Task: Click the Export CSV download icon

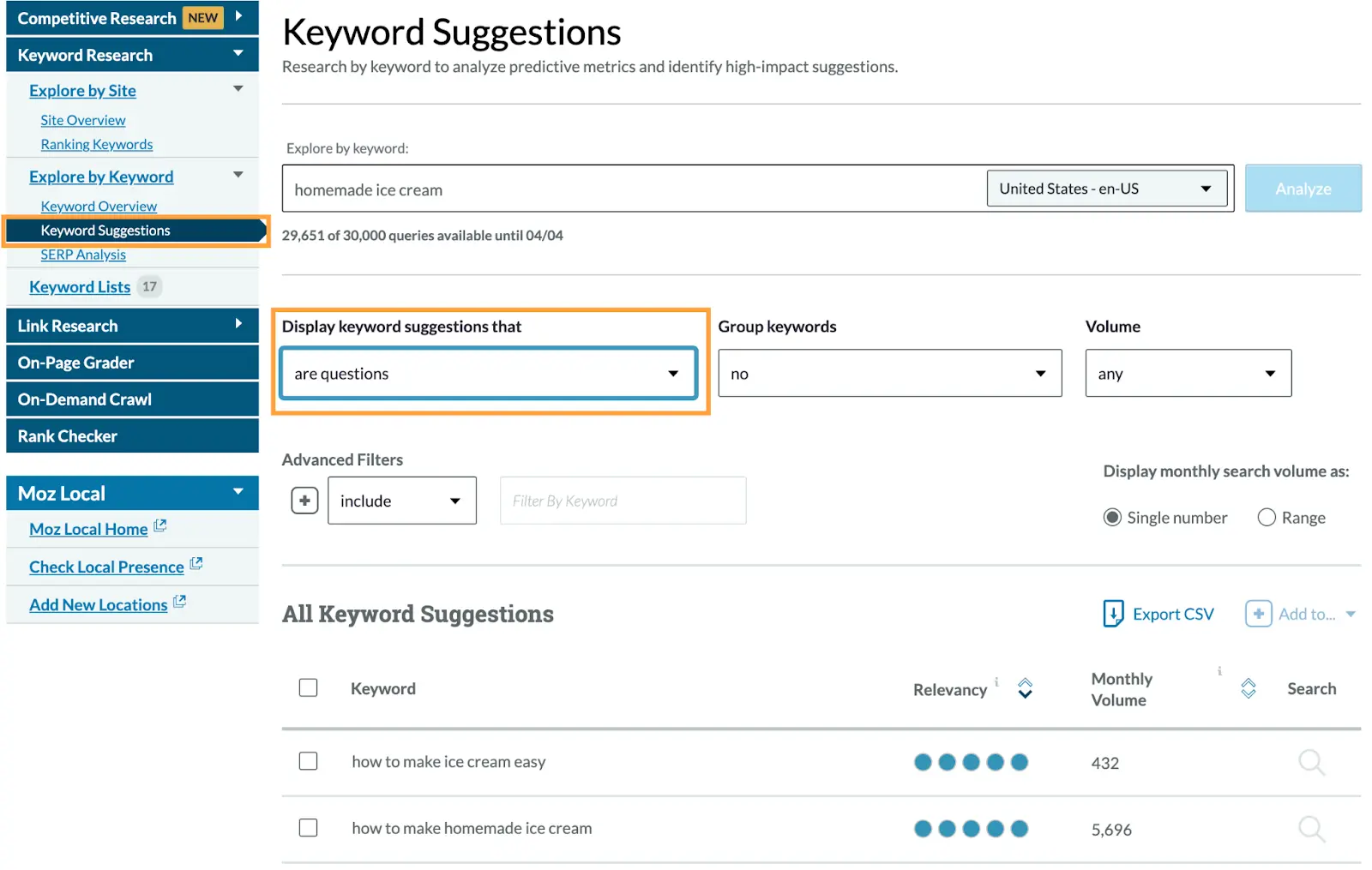Action: pos(1112,614)
